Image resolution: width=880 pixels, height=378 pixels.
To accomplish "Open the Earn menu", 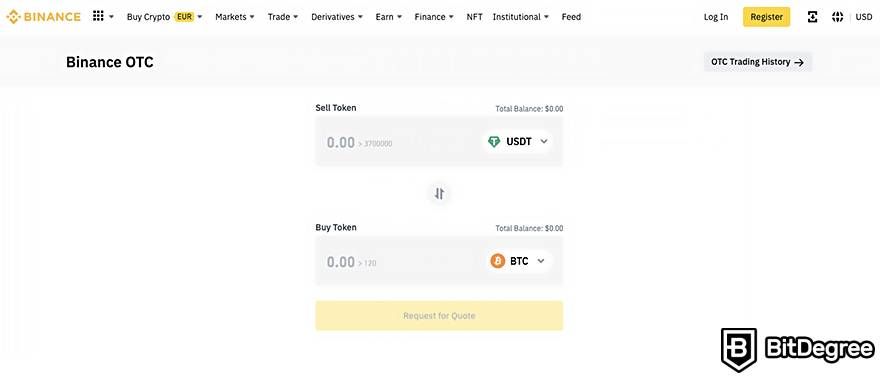I will click(x=388, y=17).
